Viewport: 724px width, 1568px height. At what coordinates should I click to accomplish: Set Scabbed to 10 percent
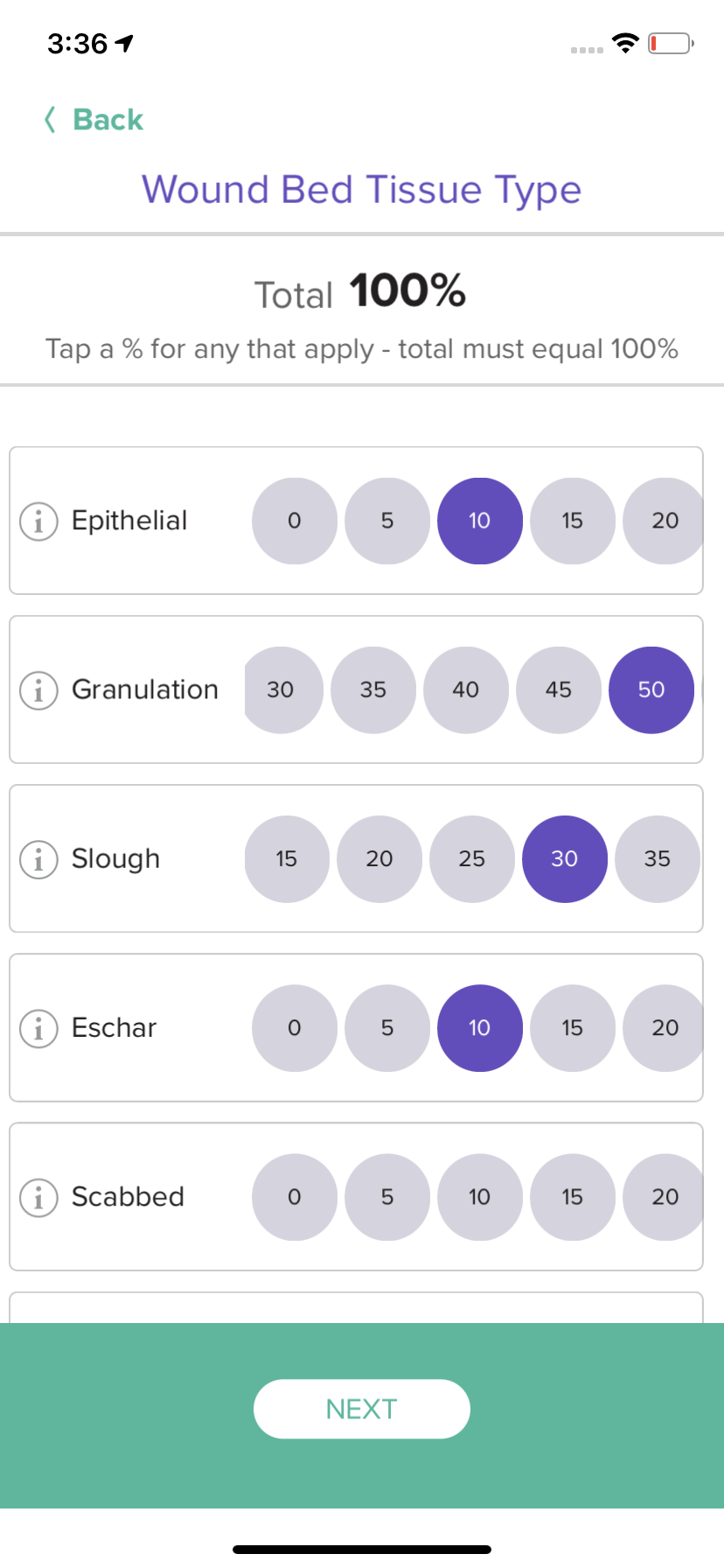pos(480,1196)
